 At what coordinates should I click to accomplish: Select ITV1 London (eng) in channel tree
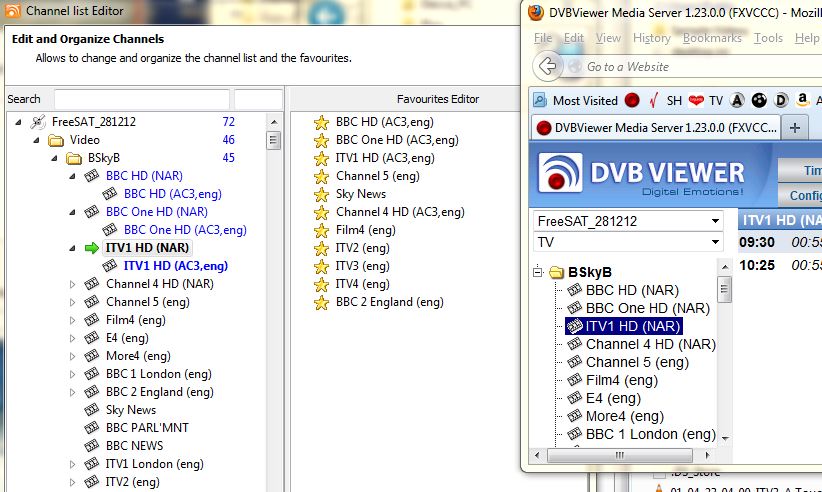pyautogui.click(x=155, y=464)
